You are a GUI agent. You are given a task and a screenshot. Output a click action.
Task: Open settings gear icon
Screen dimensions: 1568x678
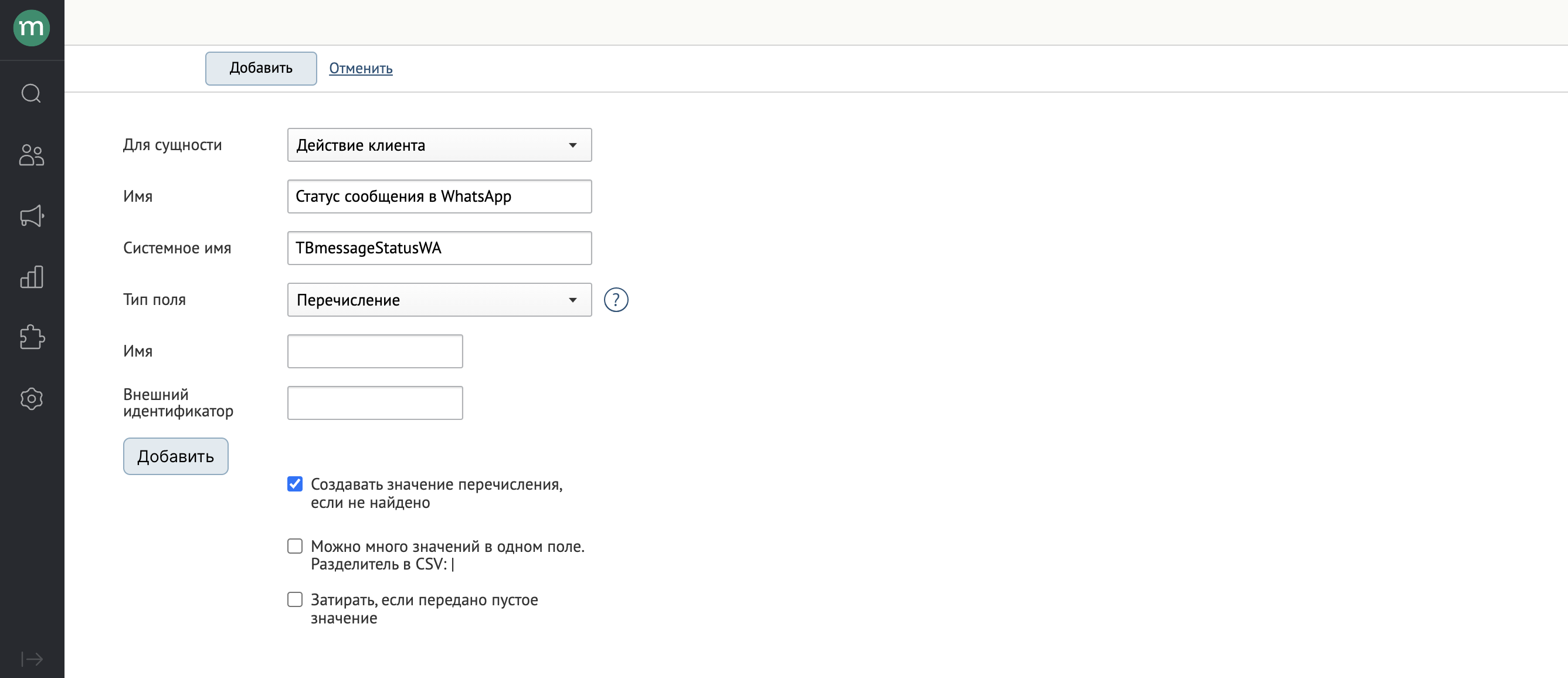(32, 399)
